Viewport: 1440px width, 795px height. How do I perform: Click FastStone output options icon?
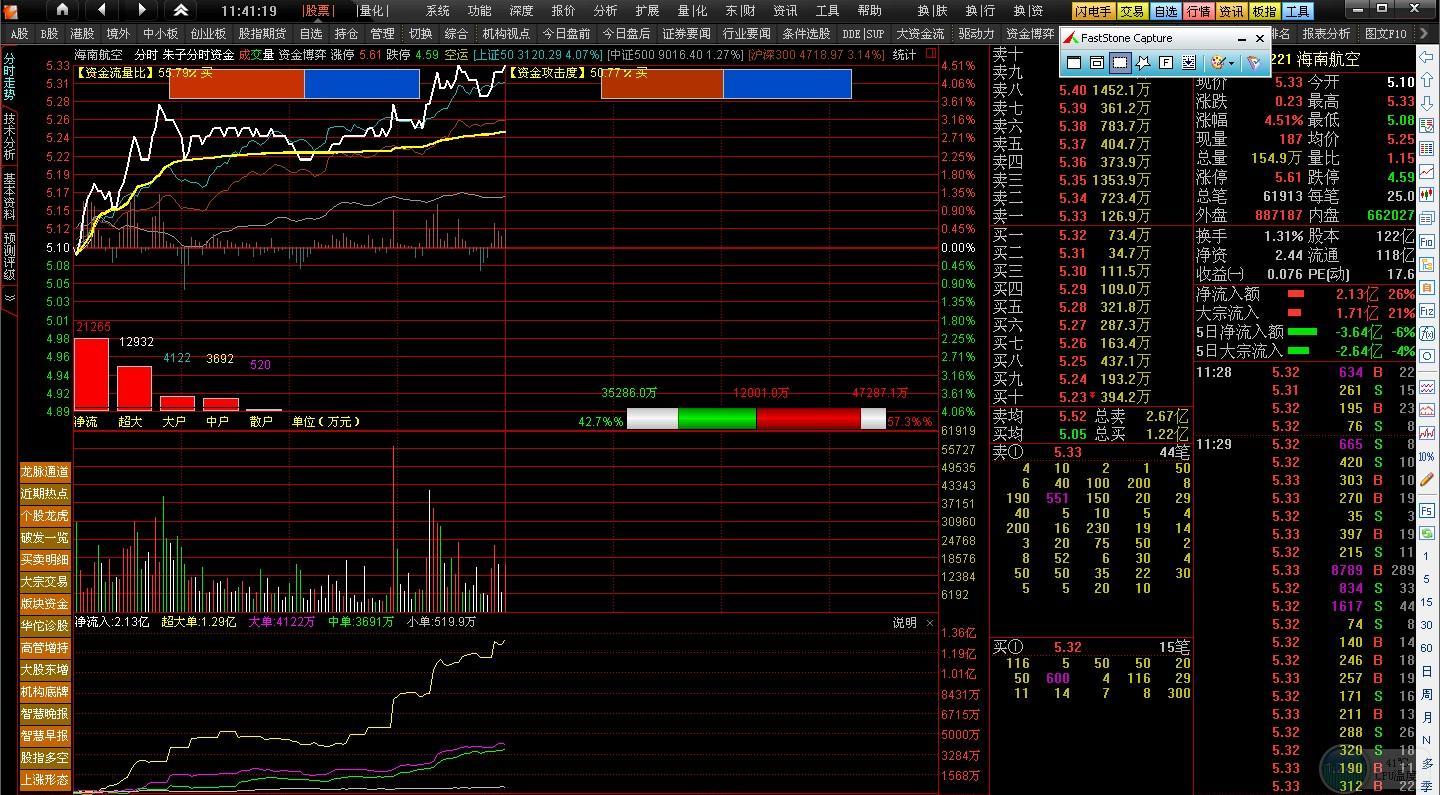click(x=1252, y=62)
